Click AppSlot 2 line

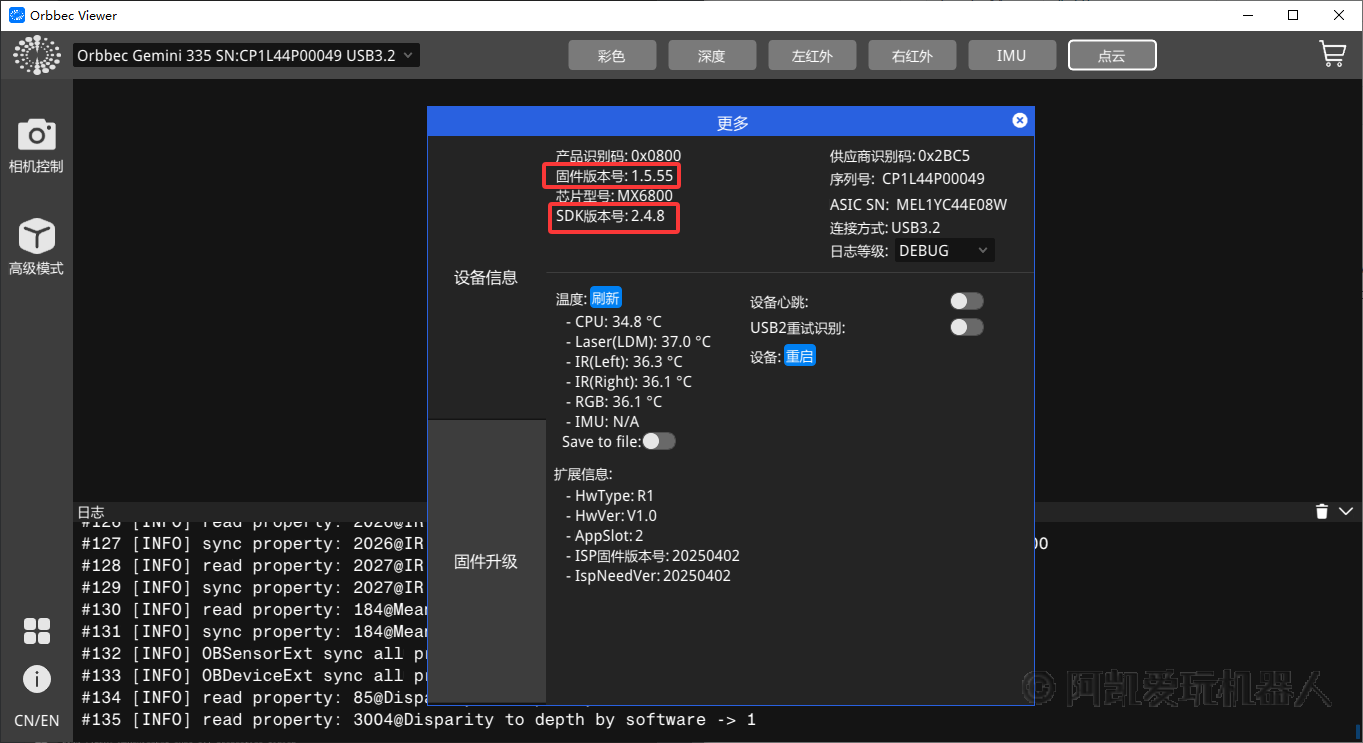pyautogui.click(x=604, y=536)
